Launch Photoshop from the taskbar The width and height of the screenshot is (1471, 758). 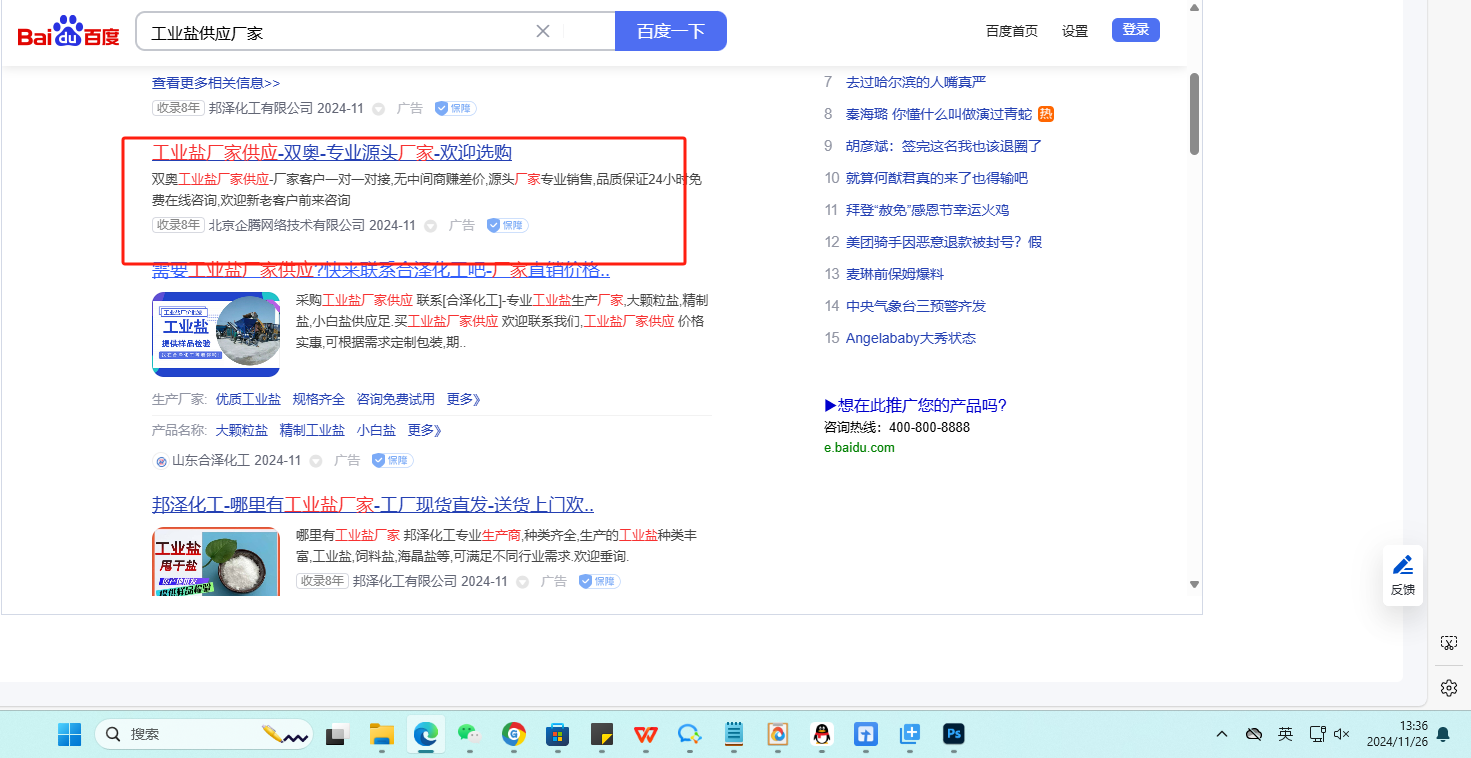click(954, 734)
